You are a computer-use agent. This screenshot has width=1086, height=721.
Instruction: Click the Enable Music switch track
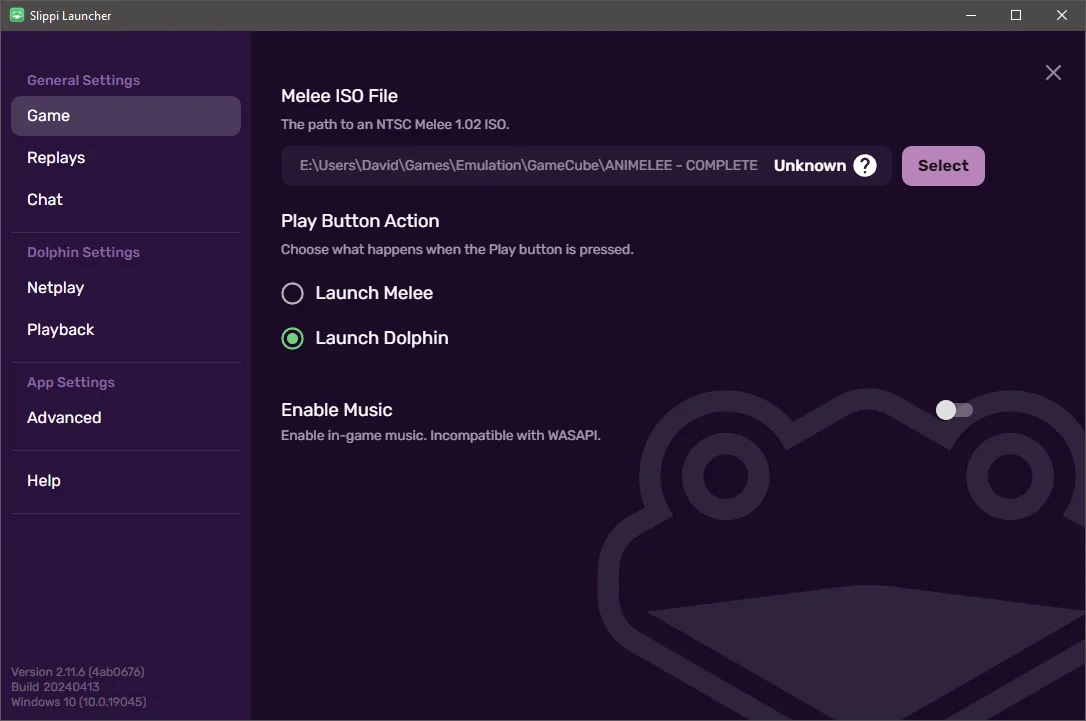[954, 410]
